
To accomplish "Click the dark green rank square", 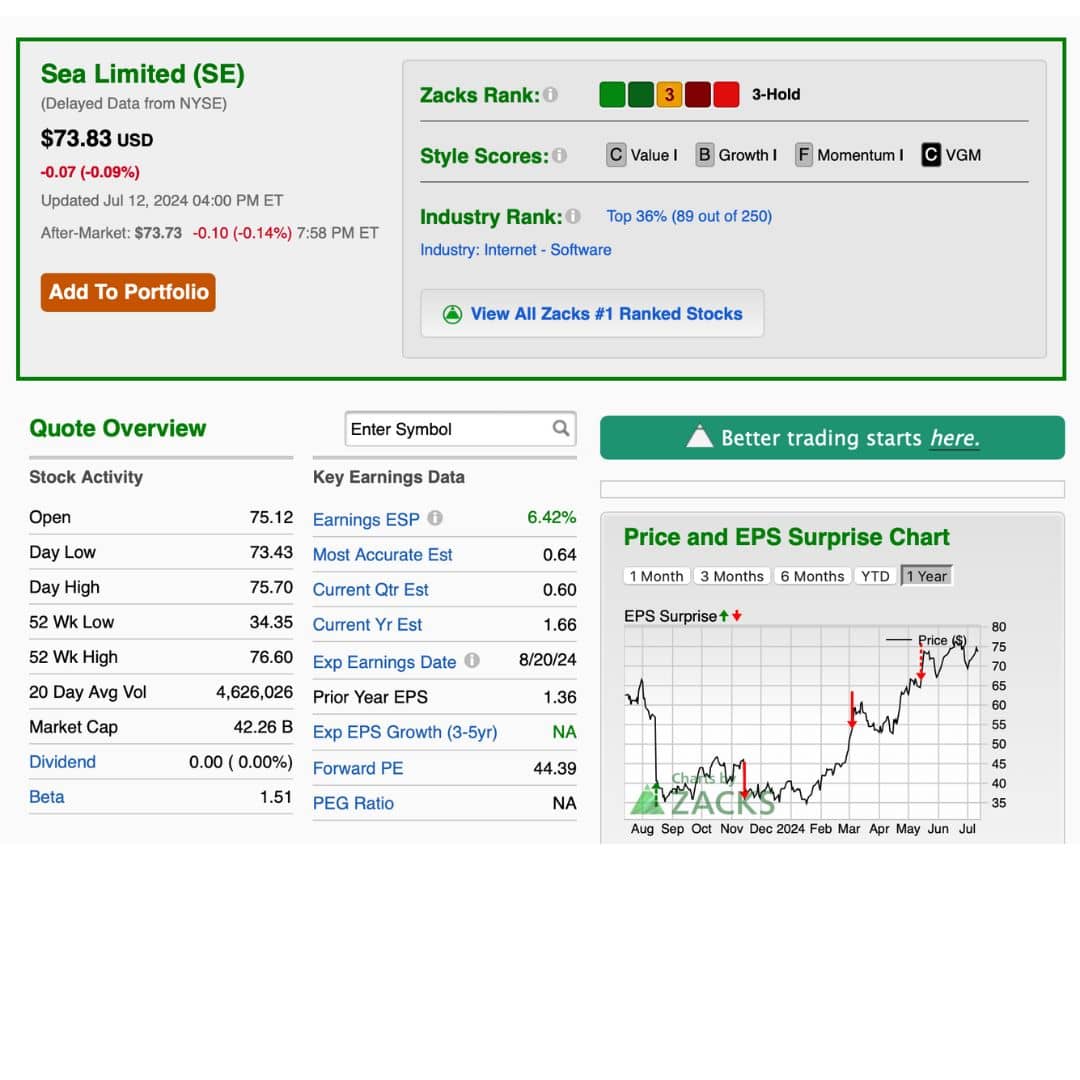I will coord(641,94).
